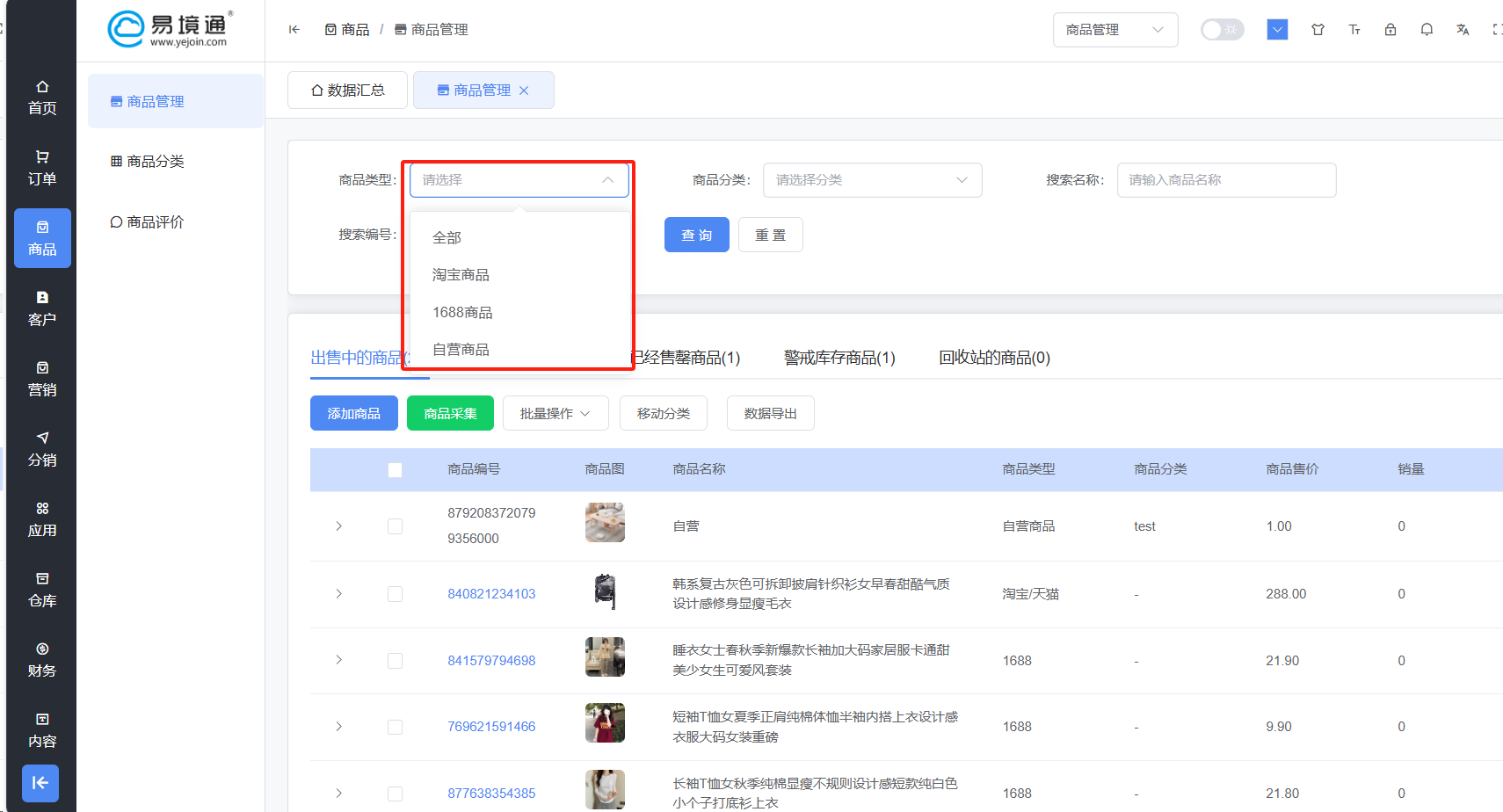This screenshot has width=1503, height=812.
Task: Click the font size icon
Action: click(x=1354, y=30)
